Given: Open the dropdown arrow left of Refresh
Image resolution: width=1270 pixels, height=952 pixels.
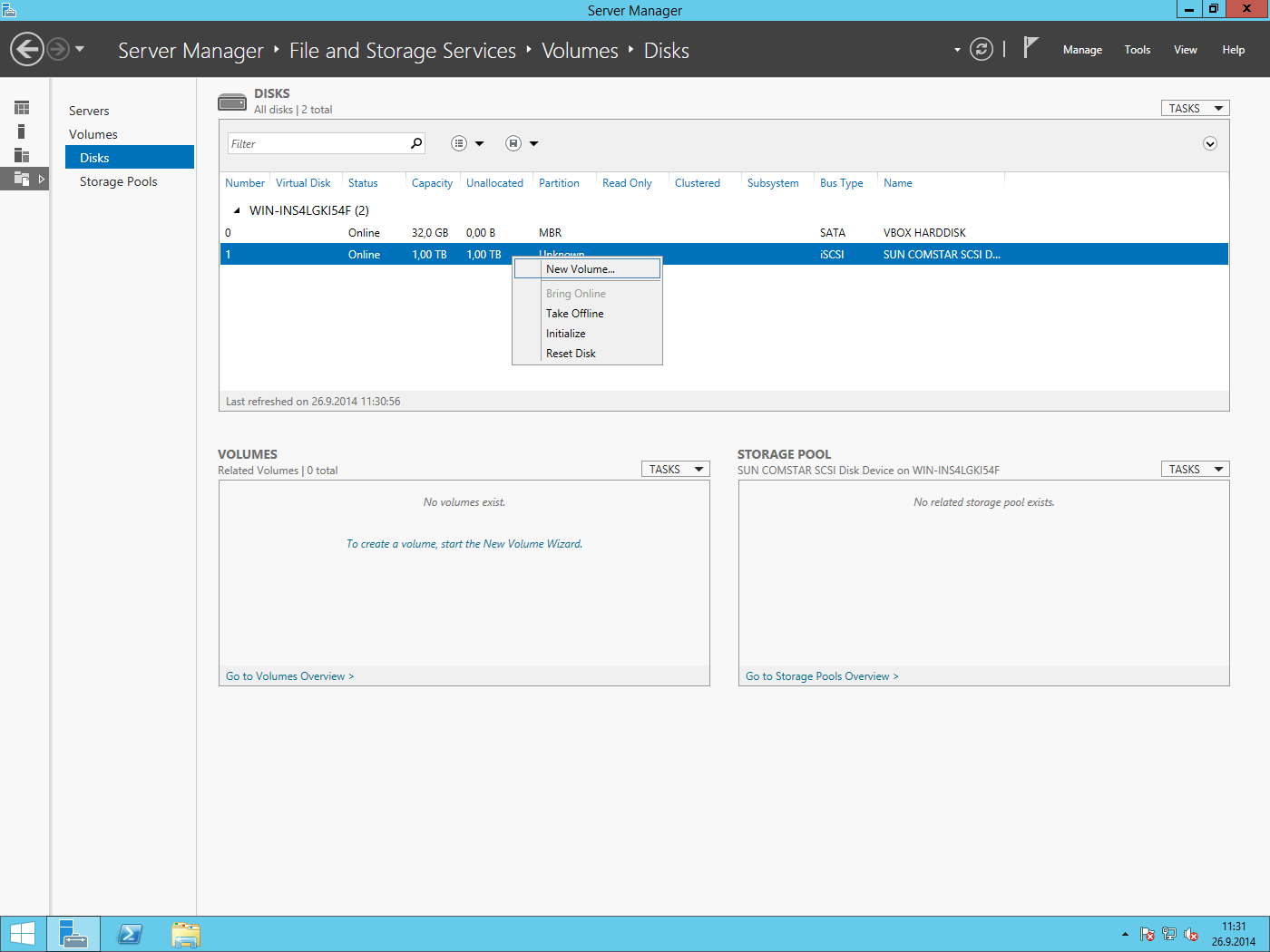Looking at the screenshot, I should pos(957,50).
